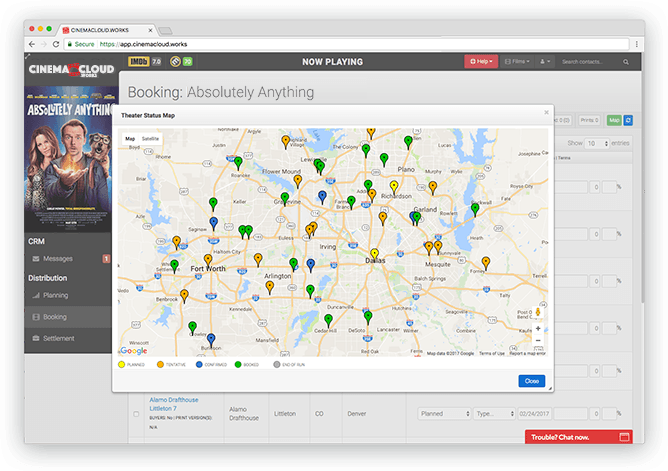Click the yellow map pin near Dallas

pos(374,255)
